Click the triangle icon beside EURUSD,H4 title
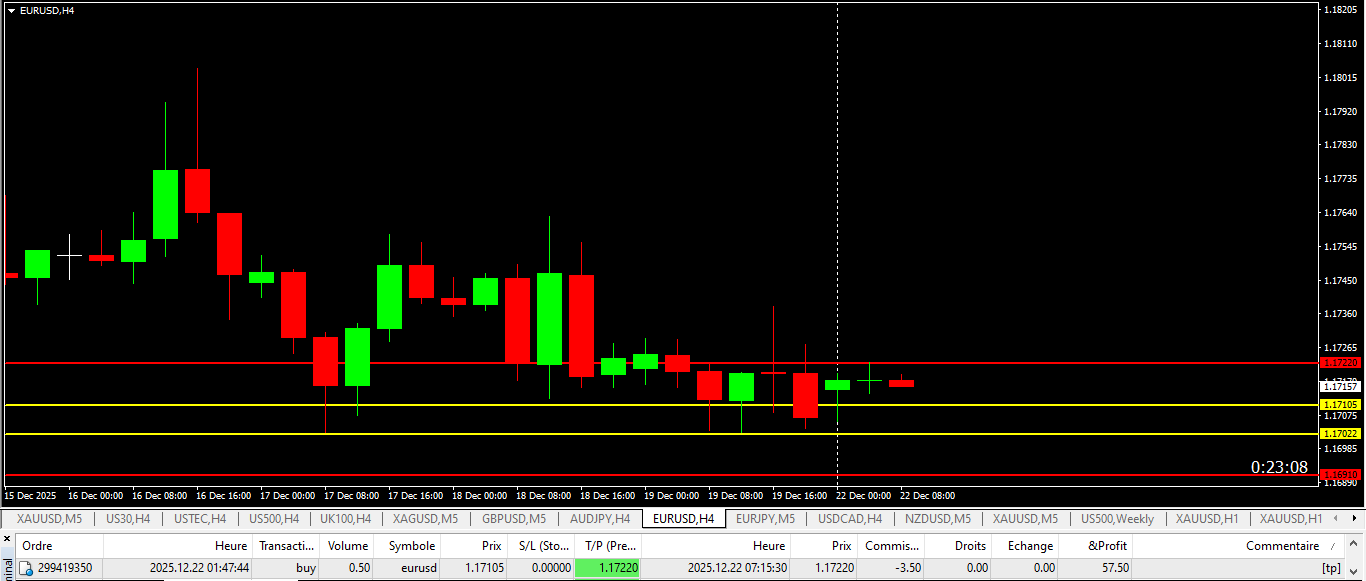 coord(11,10)
